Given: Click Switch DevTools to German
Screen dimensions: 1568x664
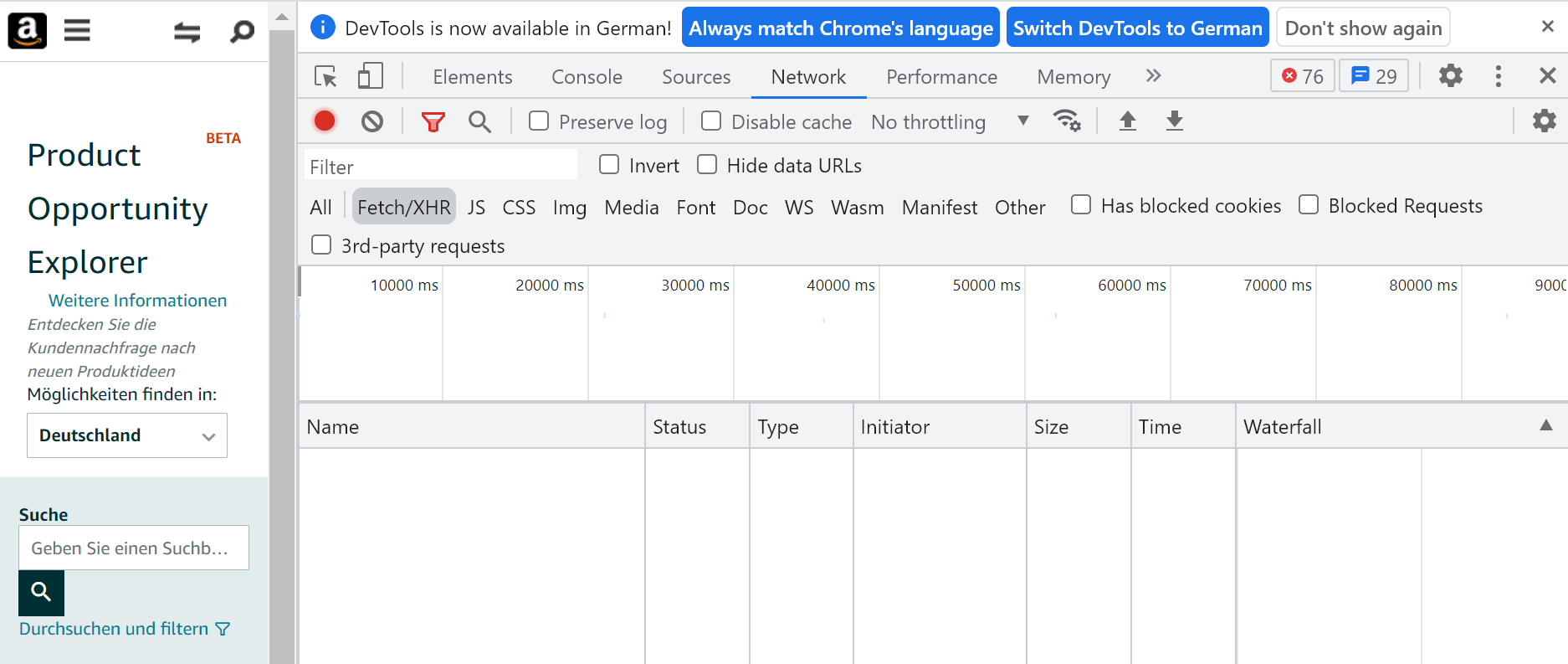Looking at the screenshot, I should [1137, 28].
